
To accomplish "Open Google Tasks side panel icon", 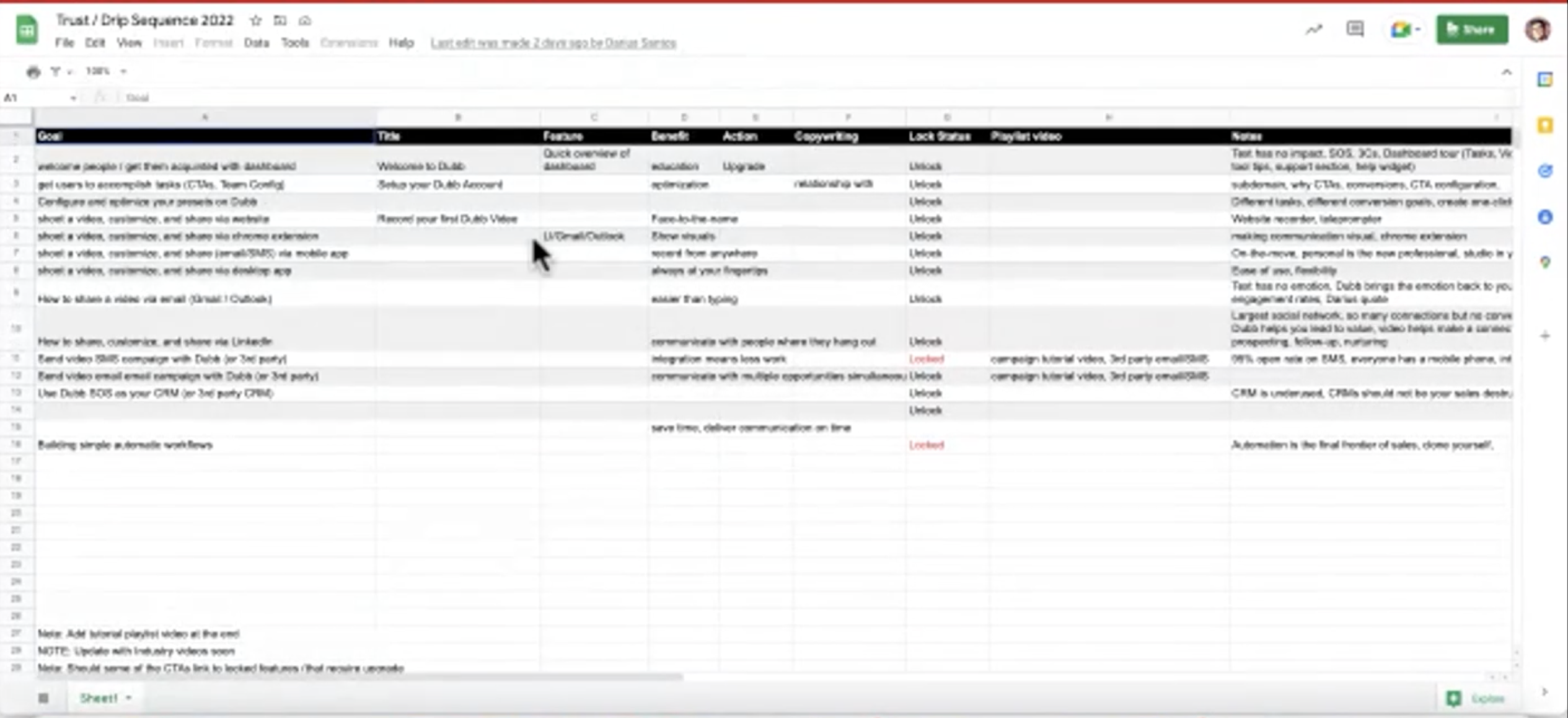I will pyautogui.click(x=1545, y=171).
